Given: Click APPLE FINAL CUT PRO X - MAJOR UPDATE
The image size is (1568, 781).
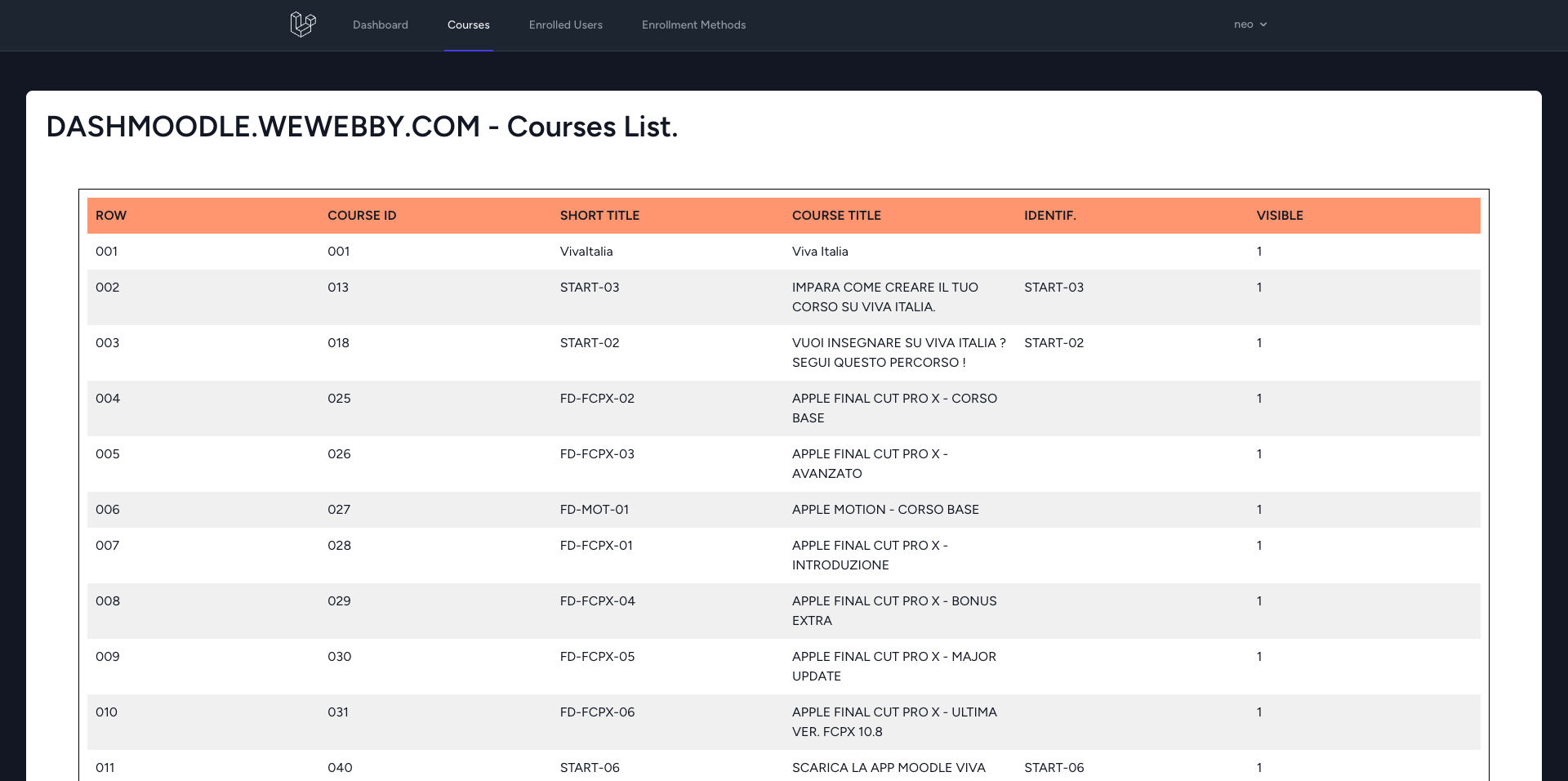Looking at the screenshot, I should [x=894, y=667].
